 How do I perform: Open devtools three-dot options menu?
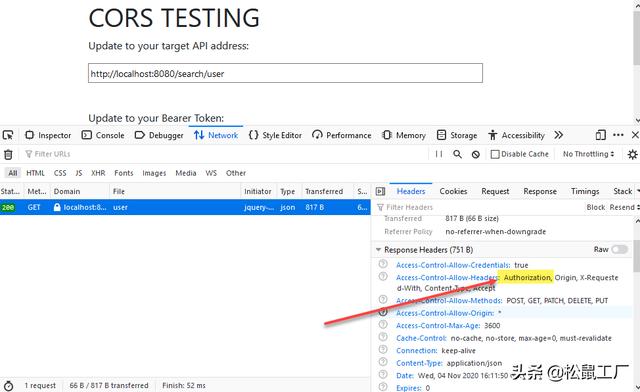[618, 135]
